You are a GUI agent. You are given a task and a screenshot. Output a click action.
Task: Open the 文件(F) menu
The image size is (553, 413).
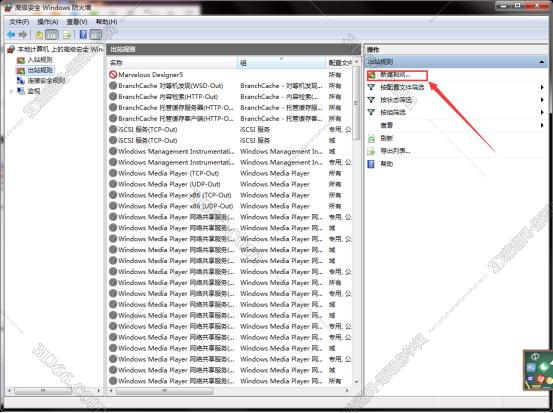tap(19, 22)
